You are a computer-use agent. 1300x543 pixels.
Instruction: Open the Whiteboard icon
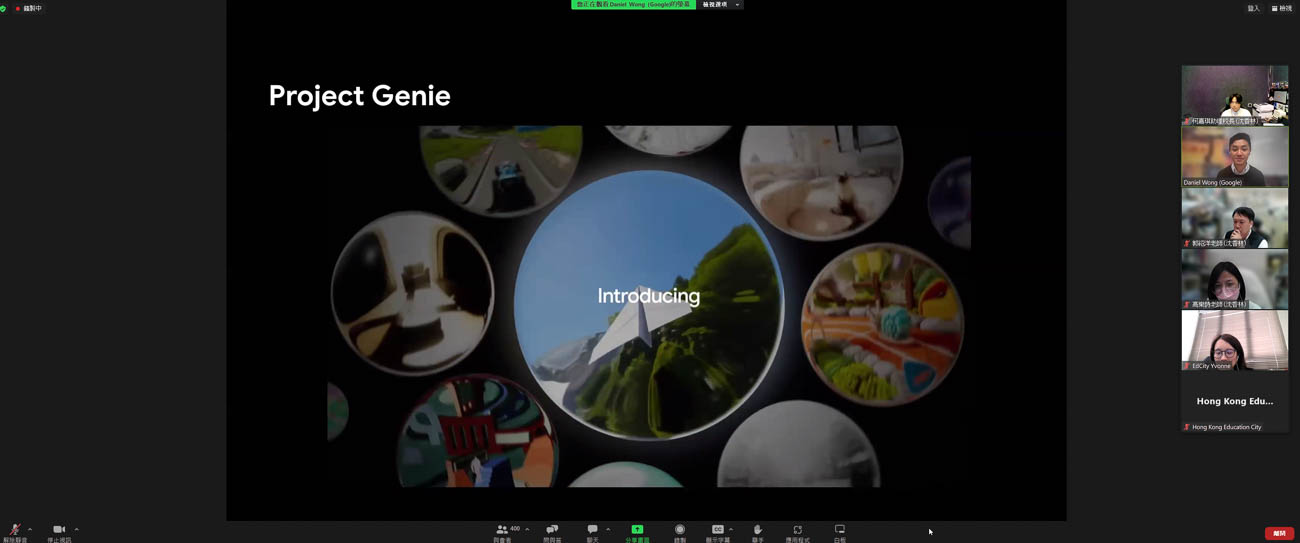[840, 529]
